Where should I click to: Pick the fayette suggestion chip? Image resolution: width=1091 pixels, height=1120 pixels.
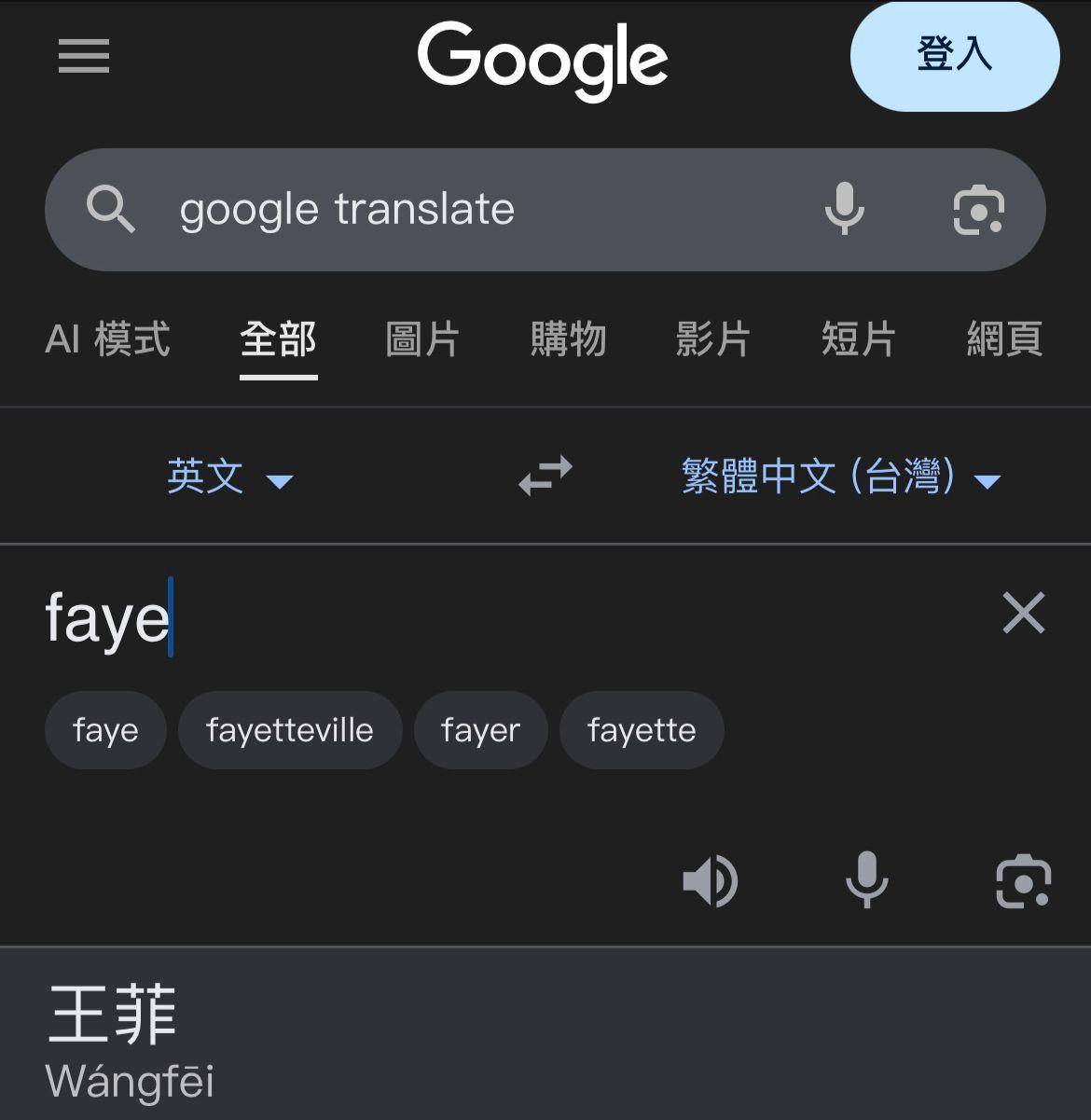pyautogui.click(x=642, y=730)
